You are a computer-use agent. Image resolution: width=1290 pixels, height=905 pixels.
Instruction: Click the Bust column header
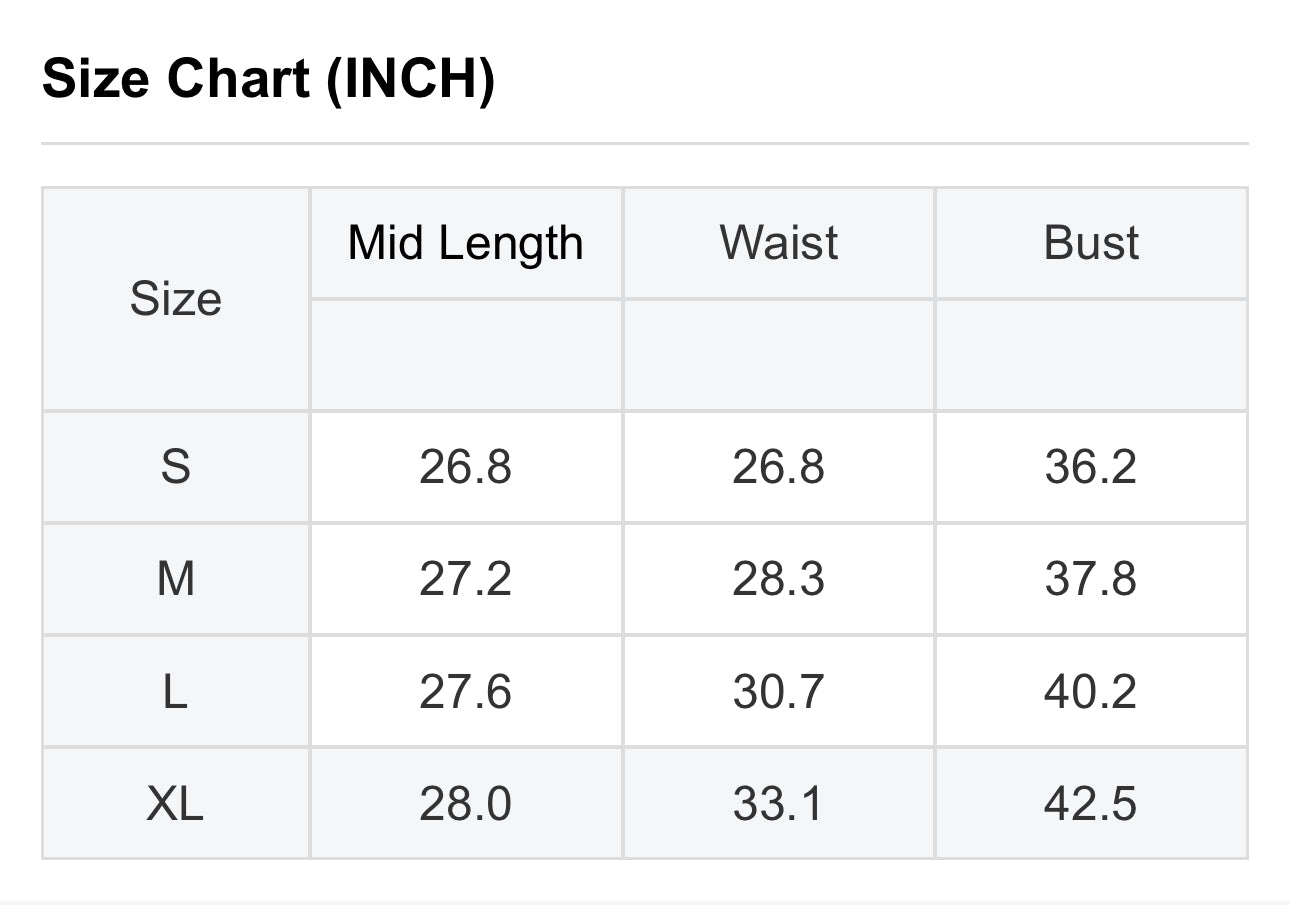click(1091, 243)
